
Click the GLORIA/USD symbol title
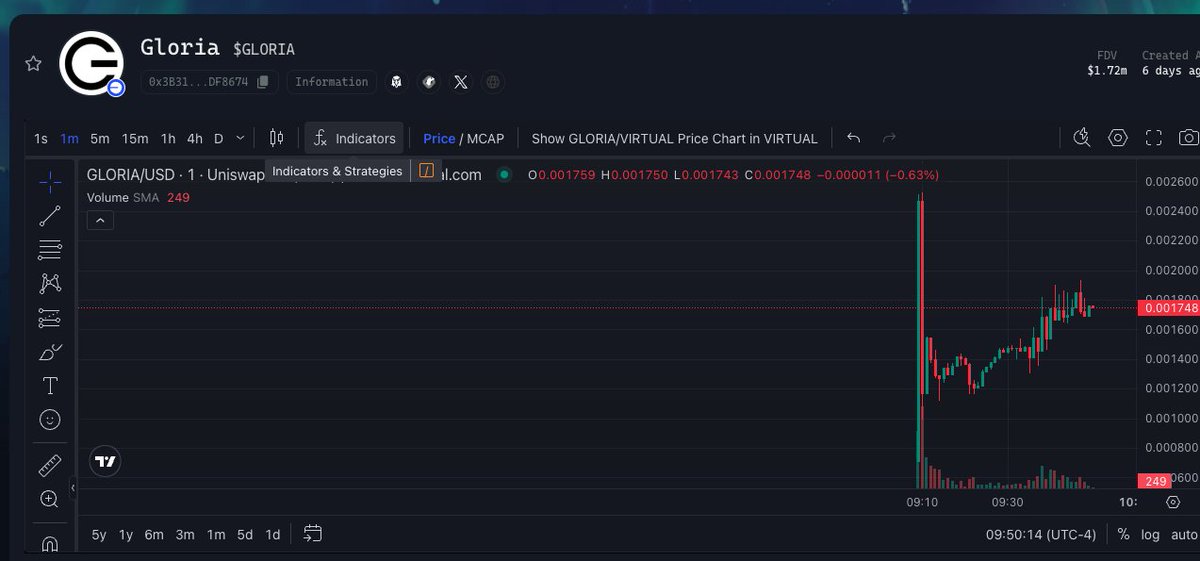point(132,175)
